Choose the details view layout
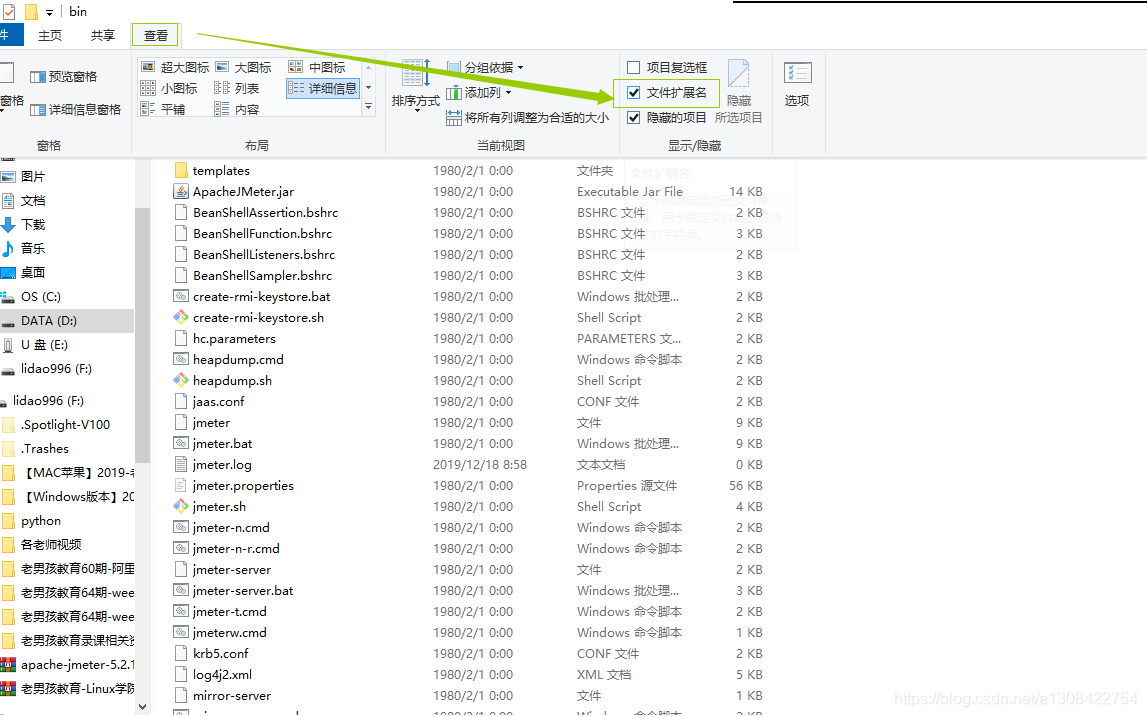The width and height of the screenshot is (1147, 717). click(323, 89)
